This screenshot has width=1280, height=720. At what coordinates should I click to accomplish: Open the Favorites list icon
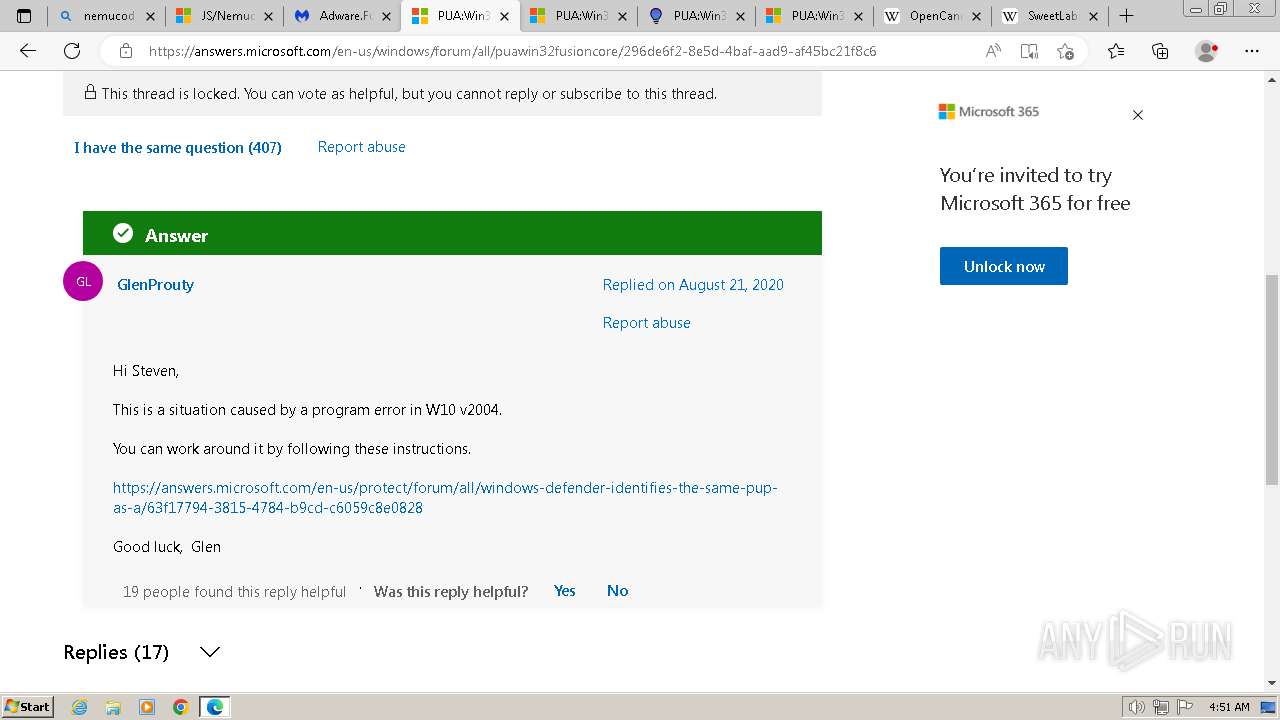(1116, 51)
